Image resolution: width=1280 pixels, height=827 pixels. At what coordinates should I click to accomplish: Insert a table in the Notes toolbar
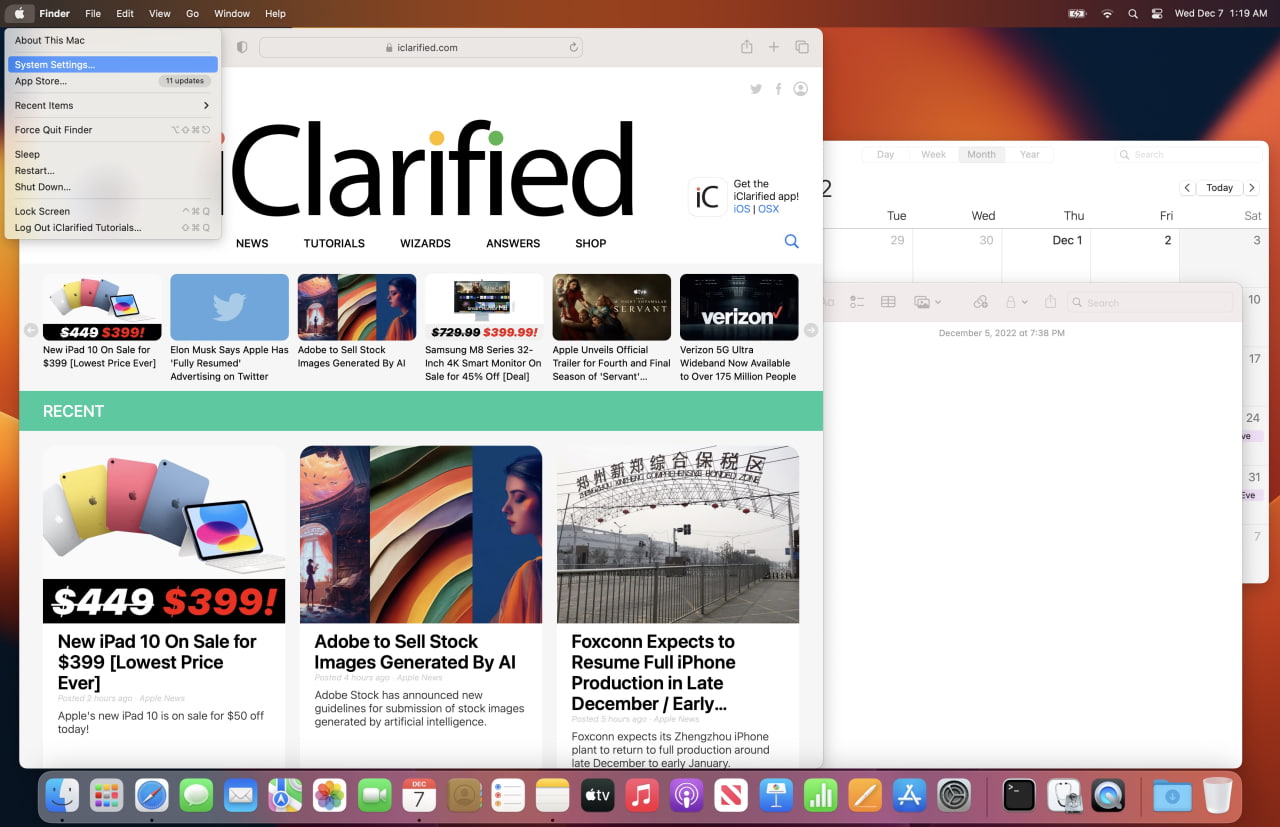tap(889, 302)
